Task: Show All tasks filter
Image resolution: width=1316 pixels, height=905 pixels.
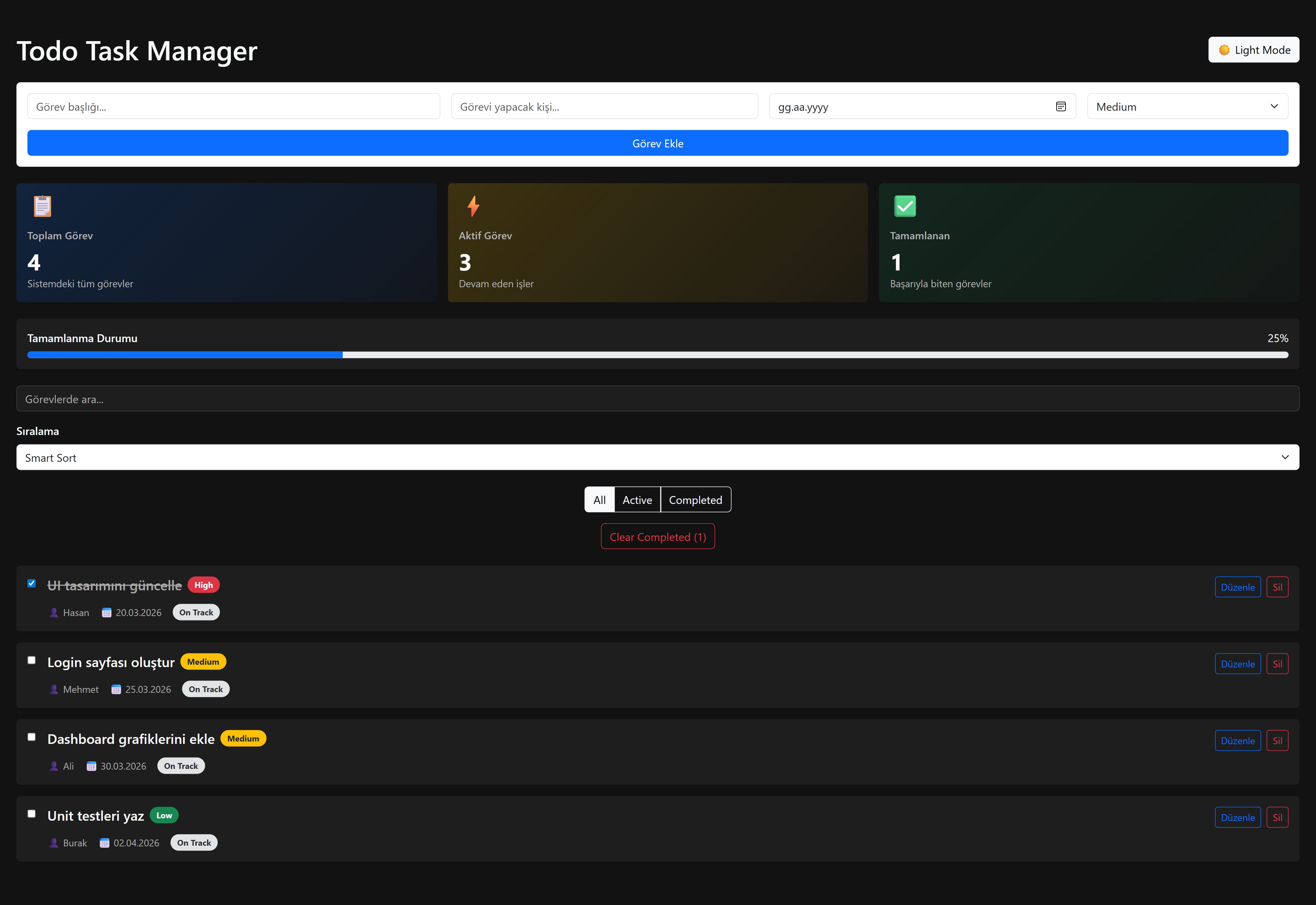Action: (599, 499)
